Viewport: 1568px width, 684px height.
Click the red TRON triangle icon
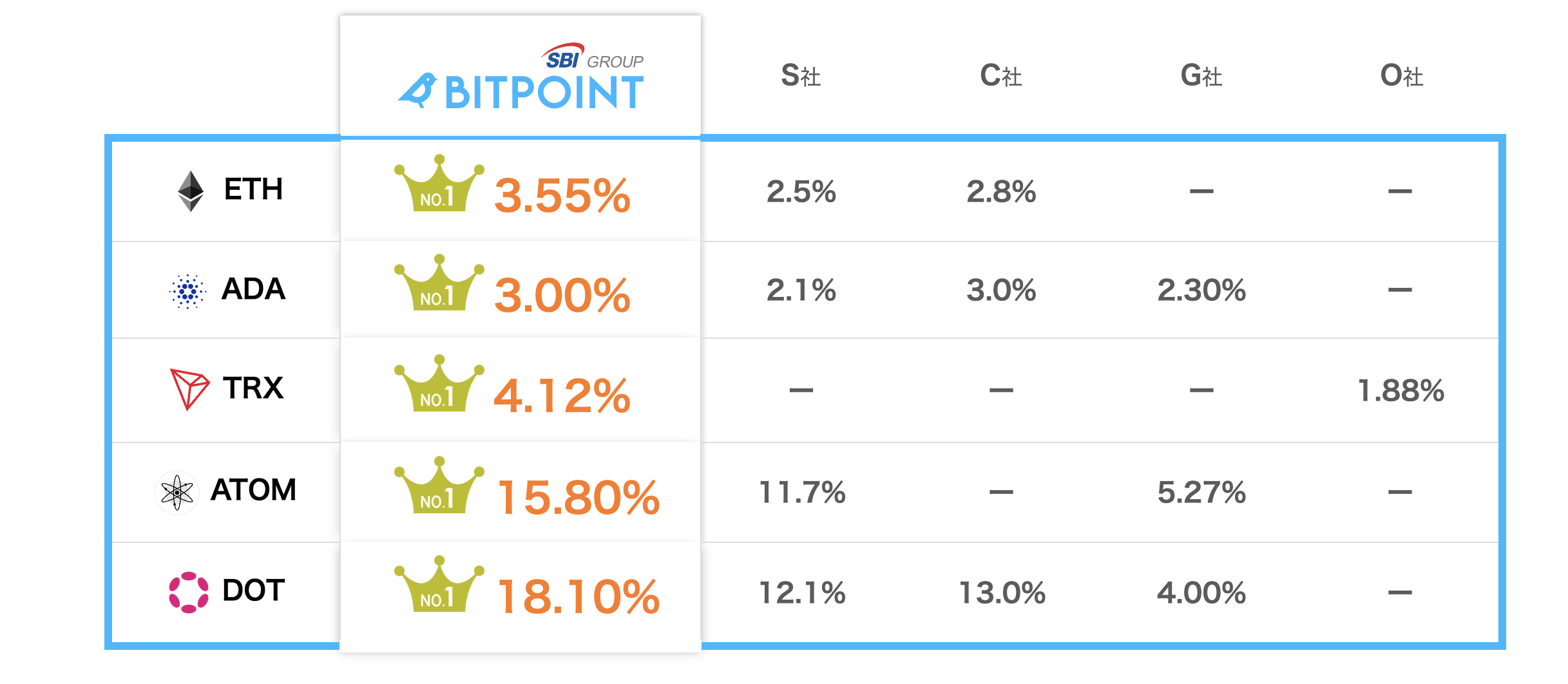tap(188, 388)
